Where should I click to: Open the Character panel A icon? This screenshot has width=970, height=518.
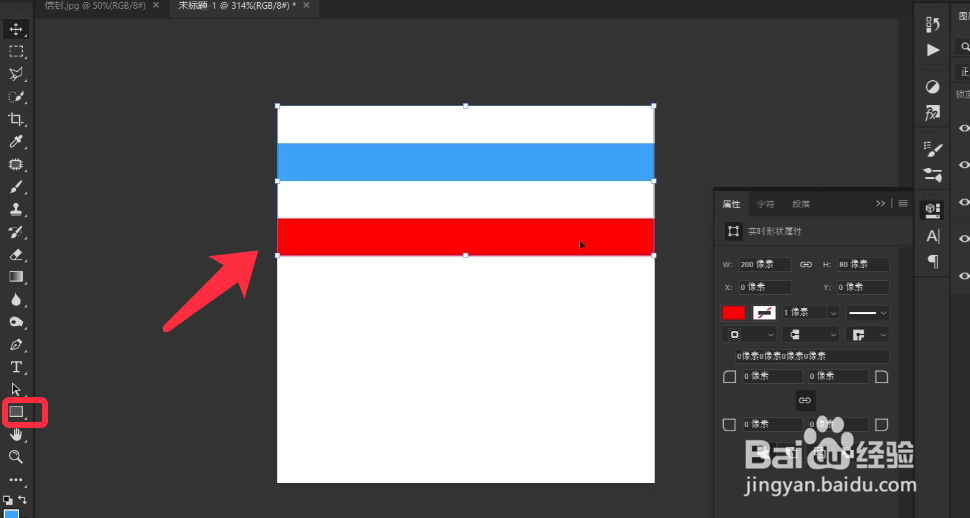click(x=932, y=236)
